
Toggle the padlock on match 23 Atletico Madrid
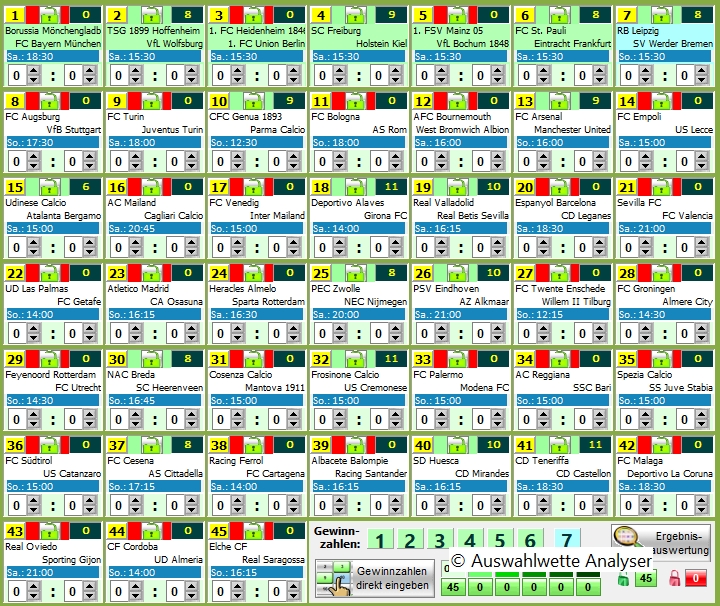tap(152, 274)
